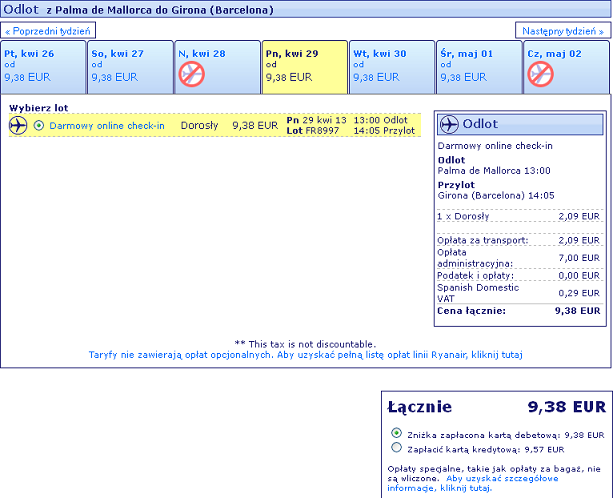Select the Darmowy online check-in flight radio
The image size is (613, 498).
tap(39, 125)
